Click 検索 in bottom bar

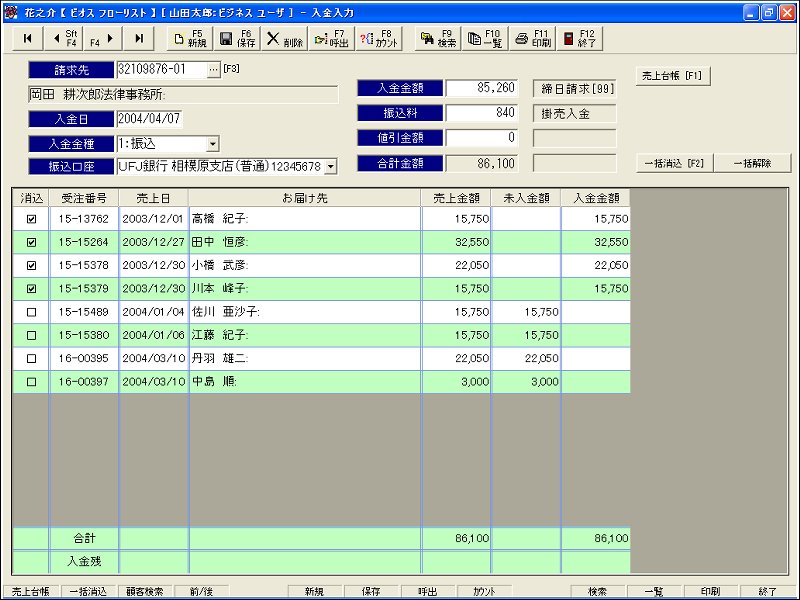click(597, 591)
